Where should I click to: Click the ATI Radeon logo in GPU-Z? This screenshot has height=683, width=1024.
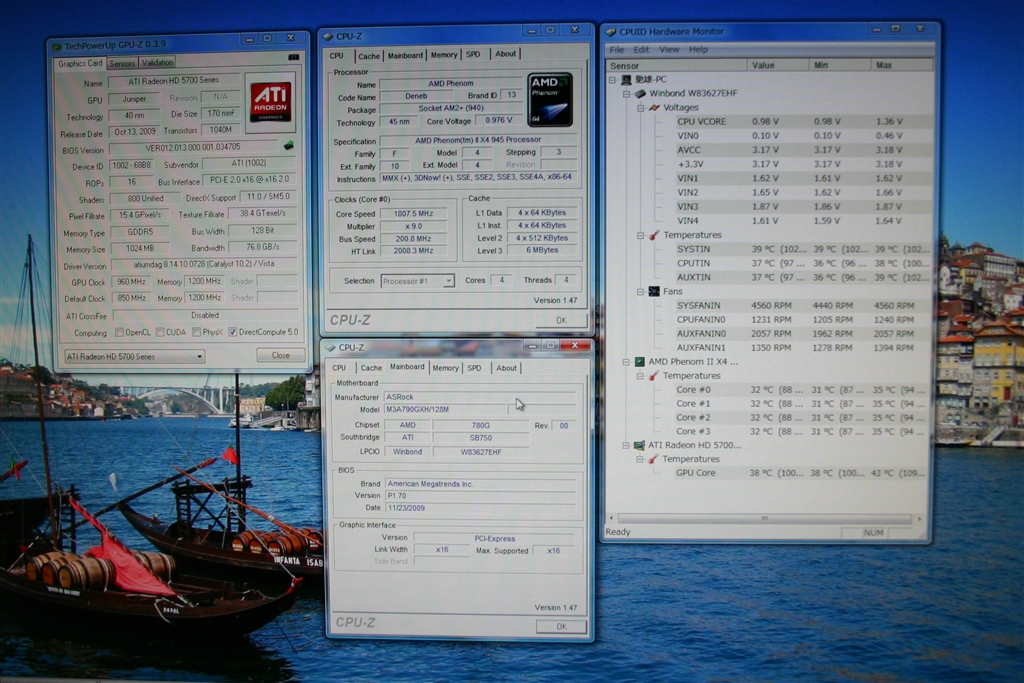coord(270,101)
